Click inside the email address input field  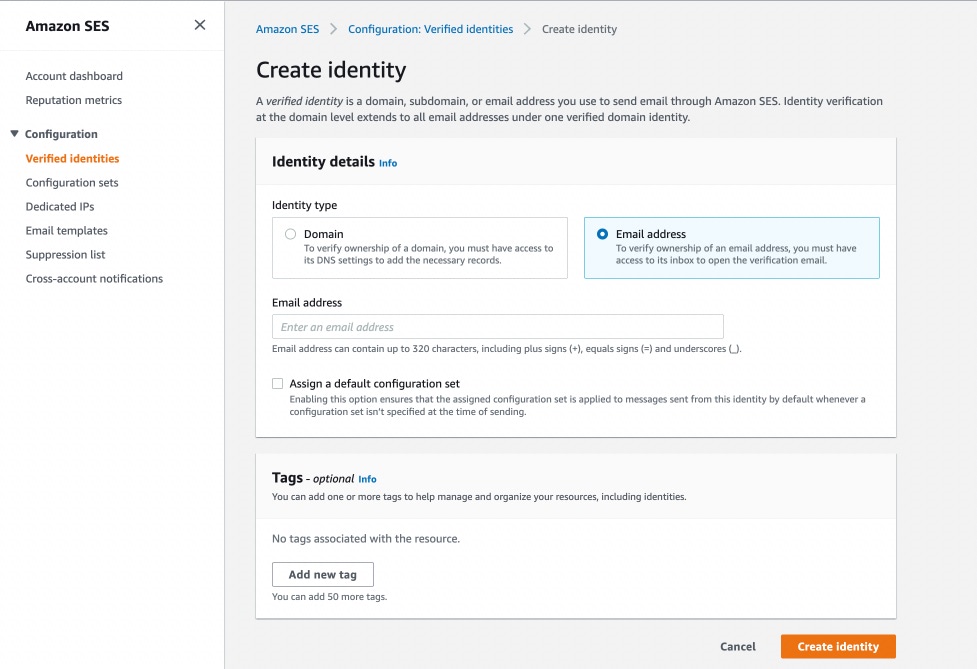point(497,326)
